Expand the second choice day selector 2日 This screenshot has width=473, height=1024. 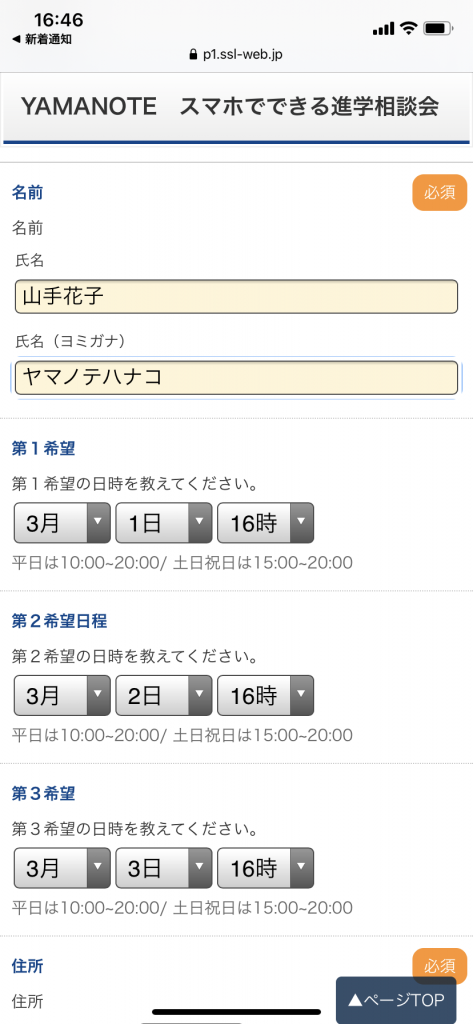coord(164,696)
